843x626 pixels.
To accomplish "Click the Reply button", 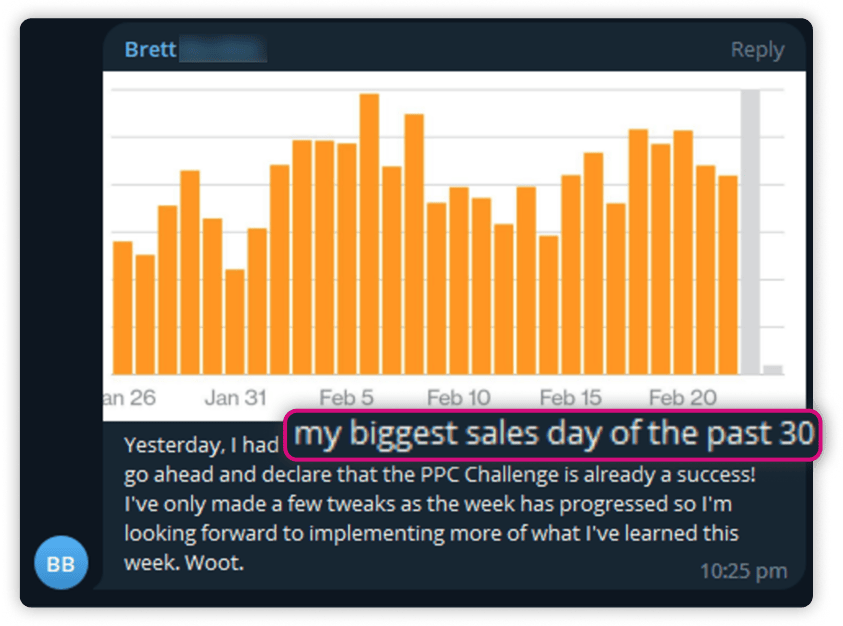I will pyautogui.click(x=757, y=50).
